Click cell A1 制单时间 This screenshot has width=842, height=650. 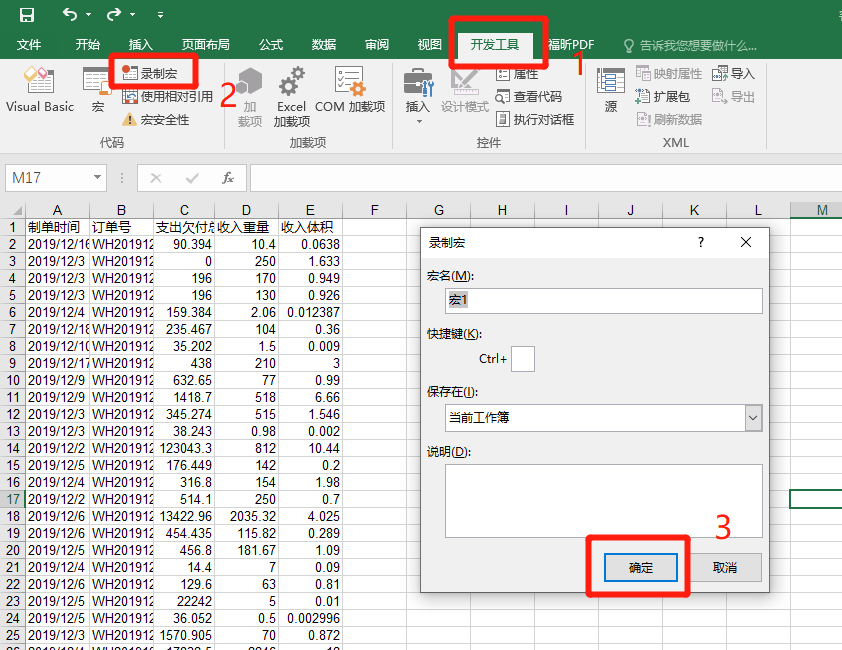click(x=57, y=227)
